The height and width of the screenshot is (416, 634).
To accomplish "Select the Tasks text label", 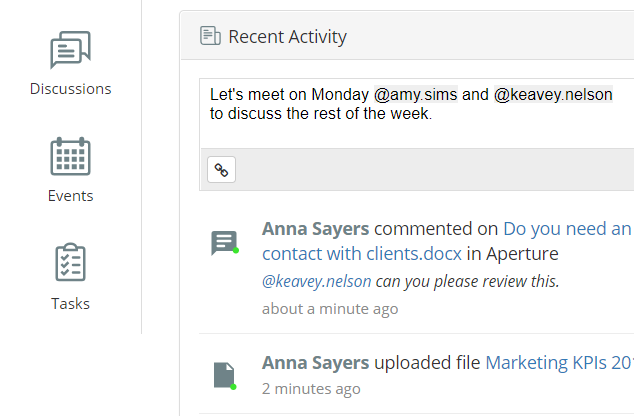I will click(x=70, y=303).
